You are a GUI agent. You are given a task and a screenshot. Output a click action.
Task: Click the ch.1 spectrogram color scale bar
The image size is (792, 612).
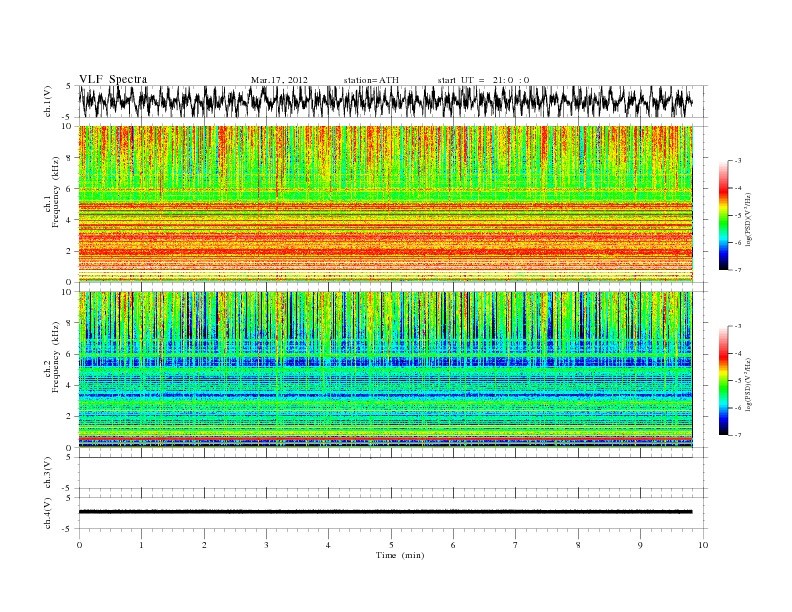click(723, 215)
